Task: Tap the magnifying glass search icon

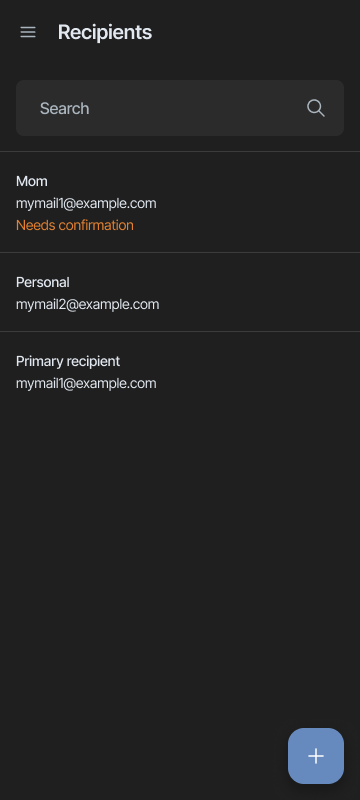Action: click(x=316, y=108)
